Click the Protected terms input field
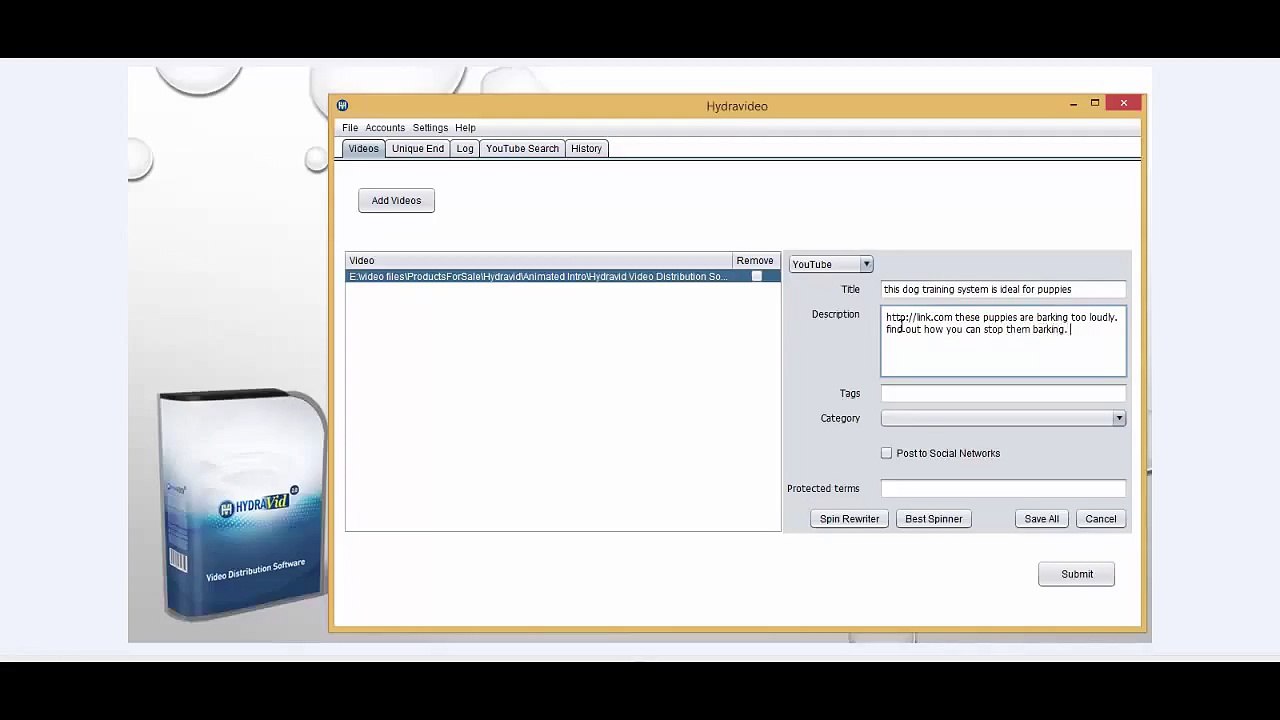The image size is (1280, 720). (x=1003, y=489)
